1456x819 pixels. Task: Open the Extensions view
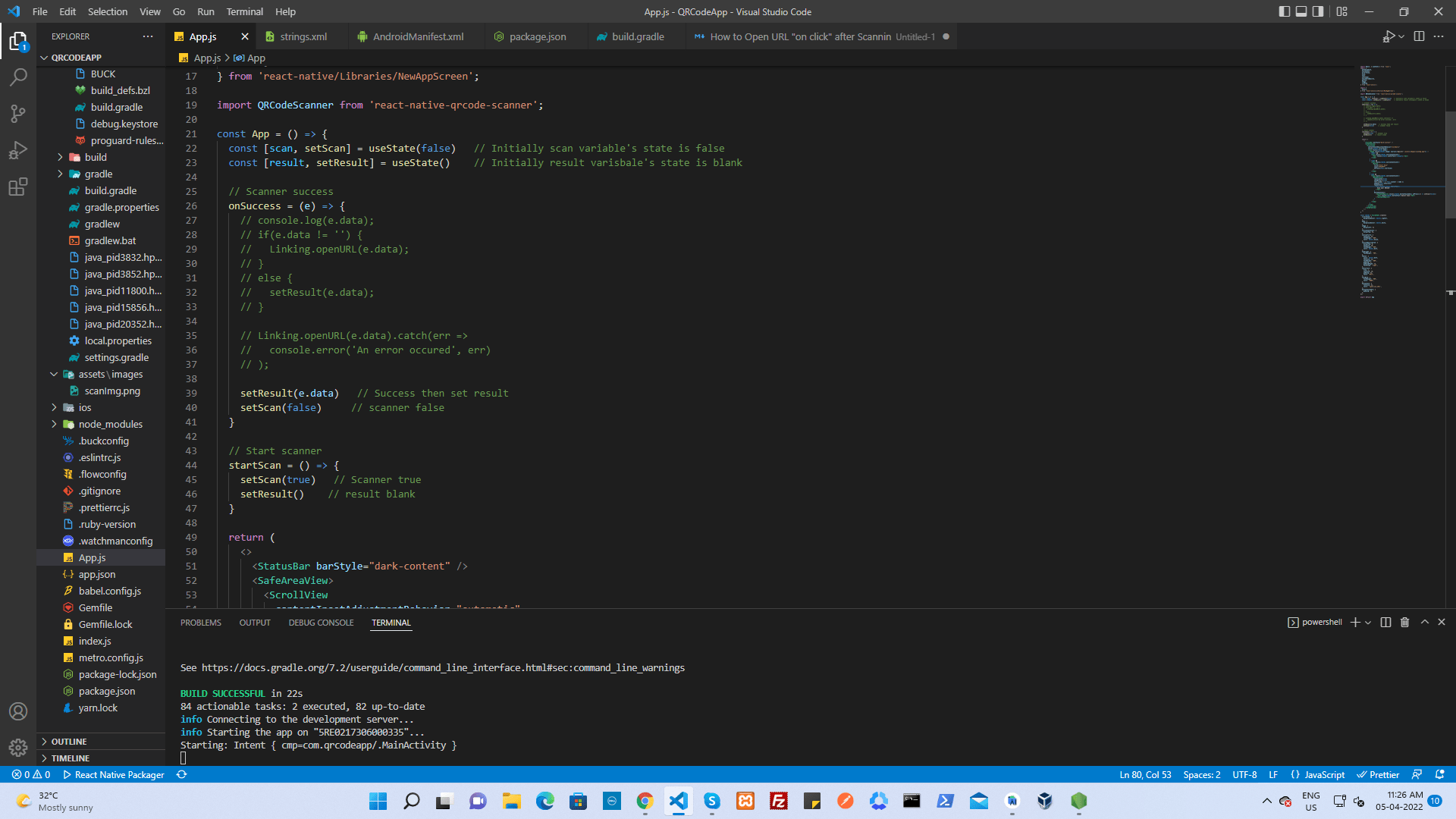click(18, 187)
